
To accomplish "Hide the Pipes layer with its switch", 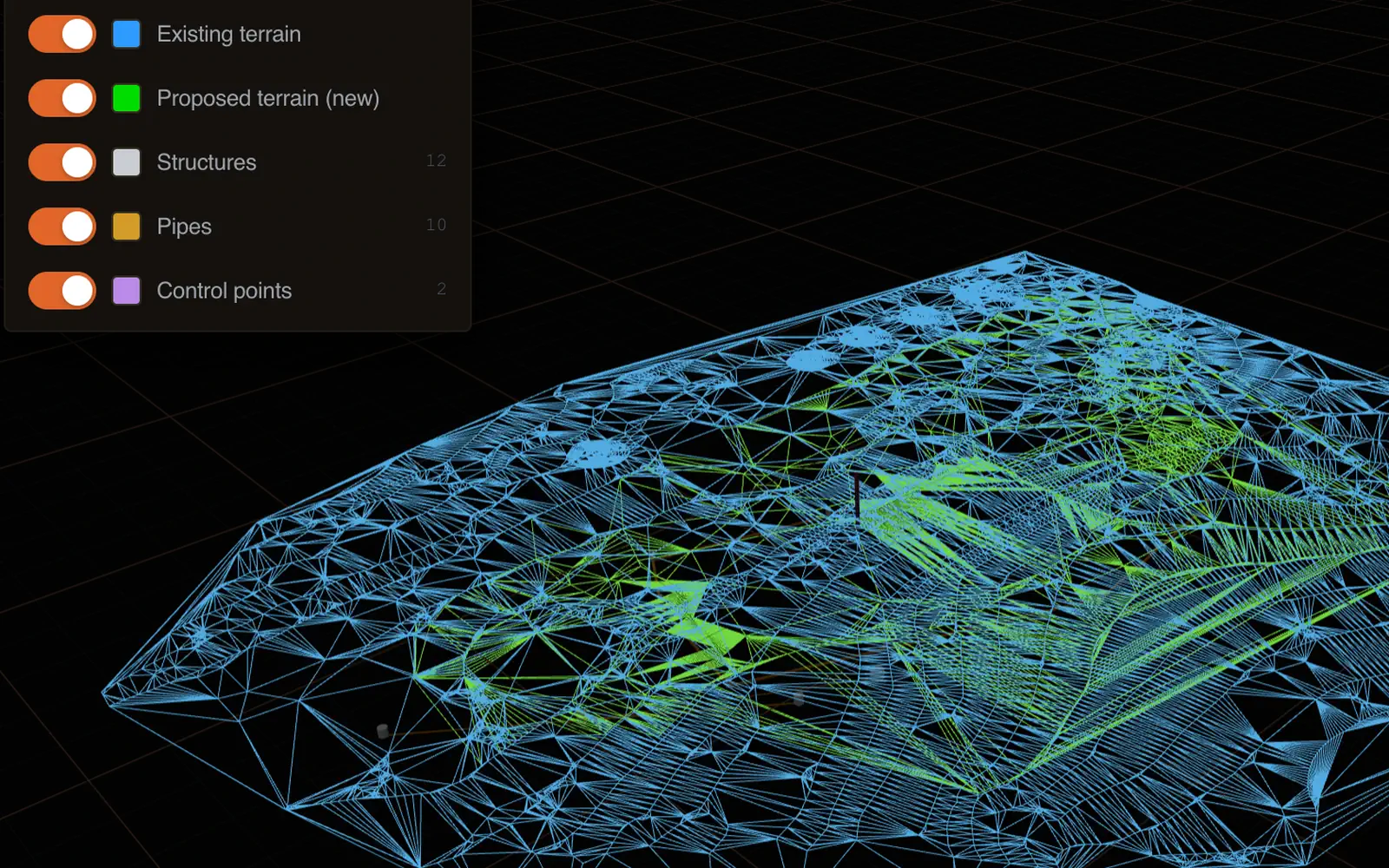I will tap(62, 227).
